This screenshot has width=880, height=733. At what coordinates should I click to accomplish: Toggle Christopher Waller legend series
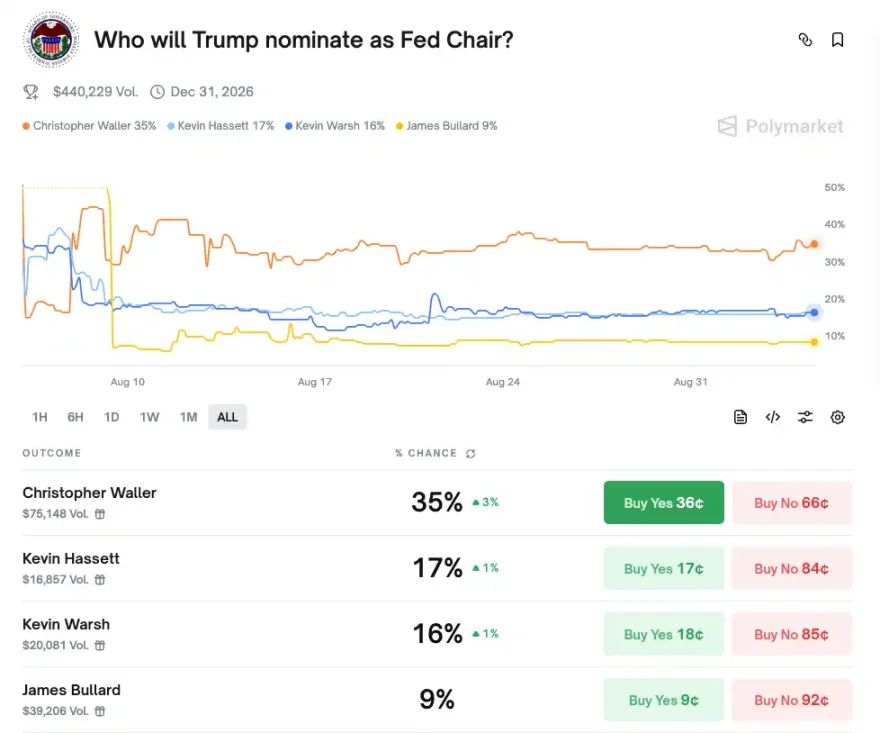point(89,126)
